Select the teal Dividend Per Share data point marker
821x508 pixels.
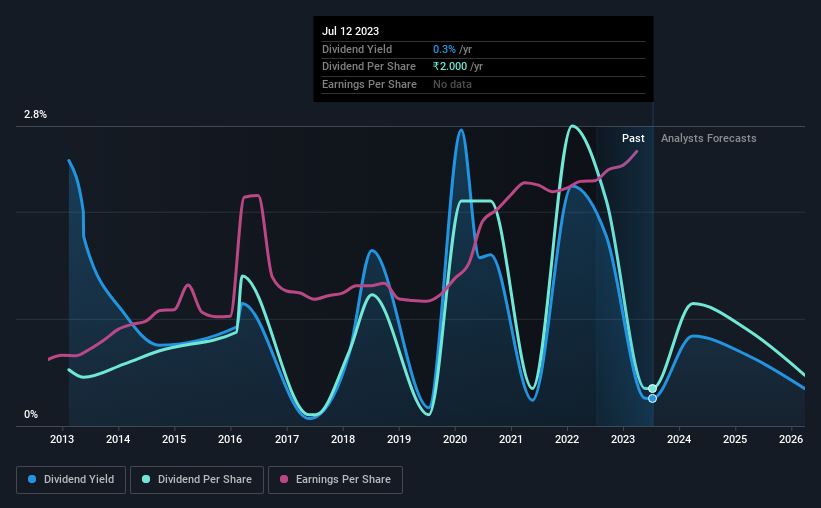point(652,388)
